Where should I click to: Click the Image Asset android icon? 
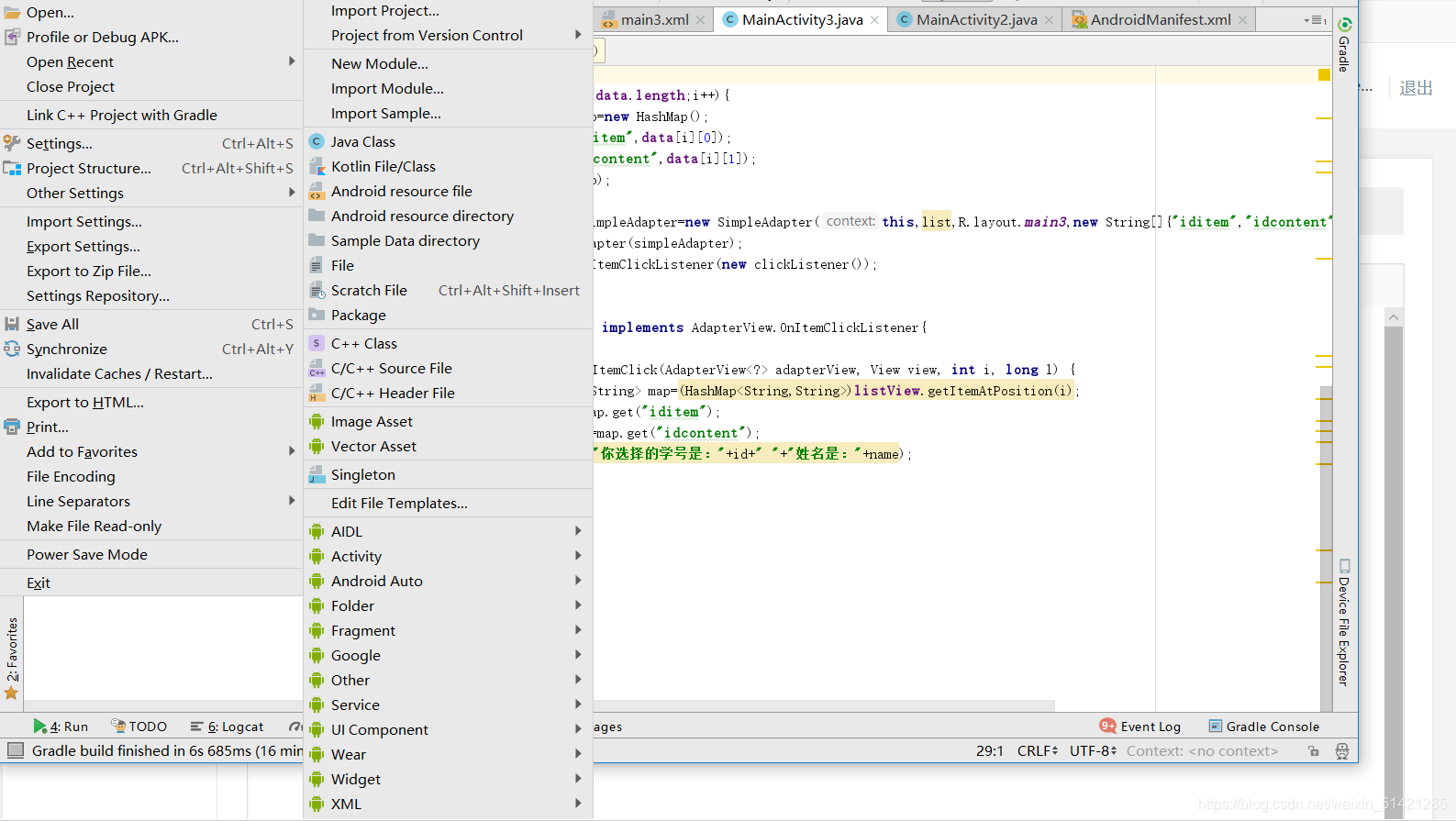pos(317,421)
